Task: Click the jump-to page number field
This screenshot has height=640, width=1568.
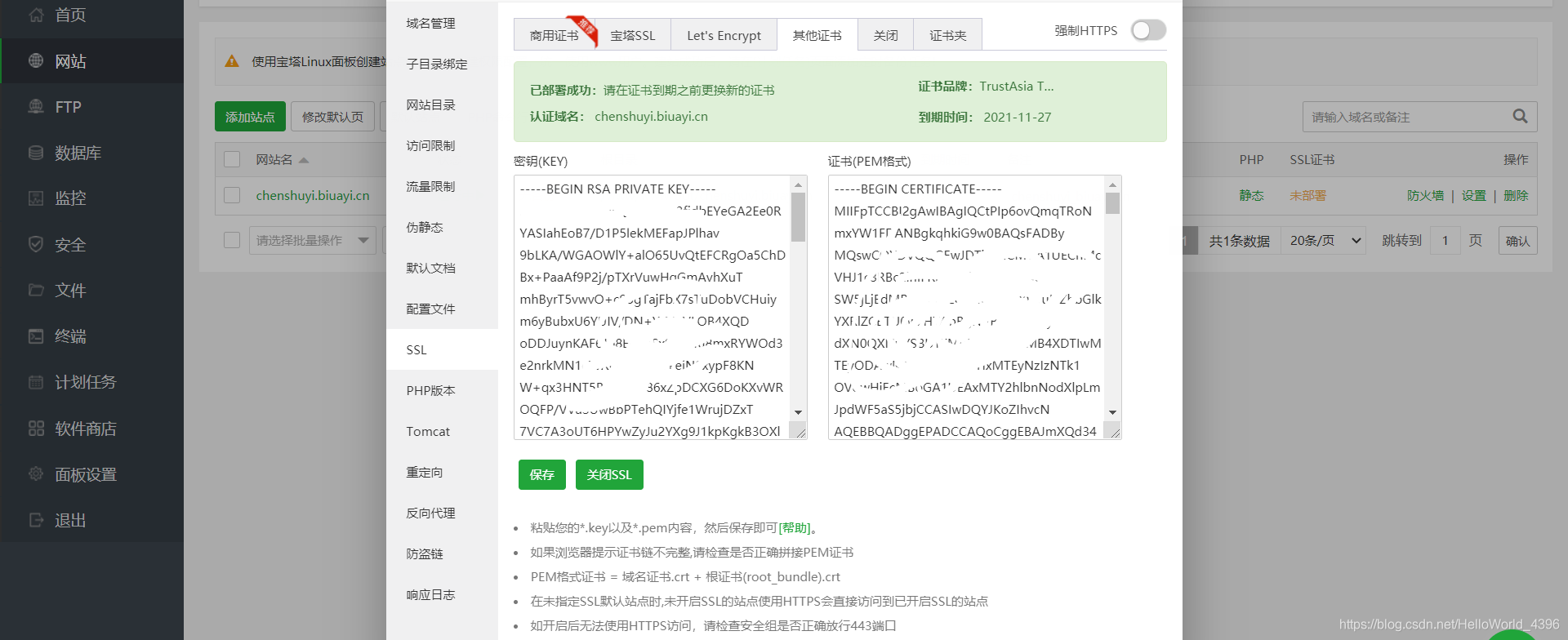Action: tap(1445, 240)
